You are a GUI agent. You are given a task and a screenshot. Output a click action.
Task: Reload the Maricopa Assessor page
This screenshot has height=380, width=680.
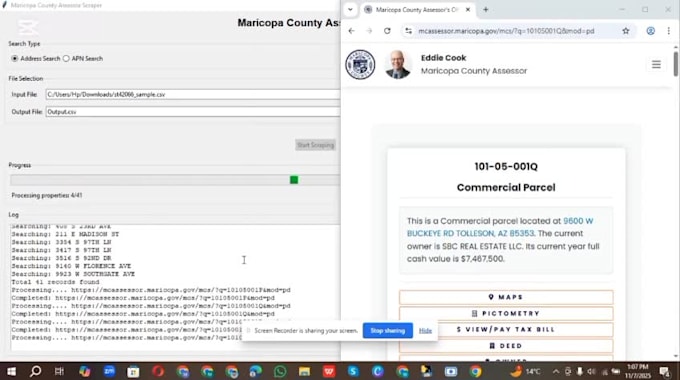click(387, 31)
